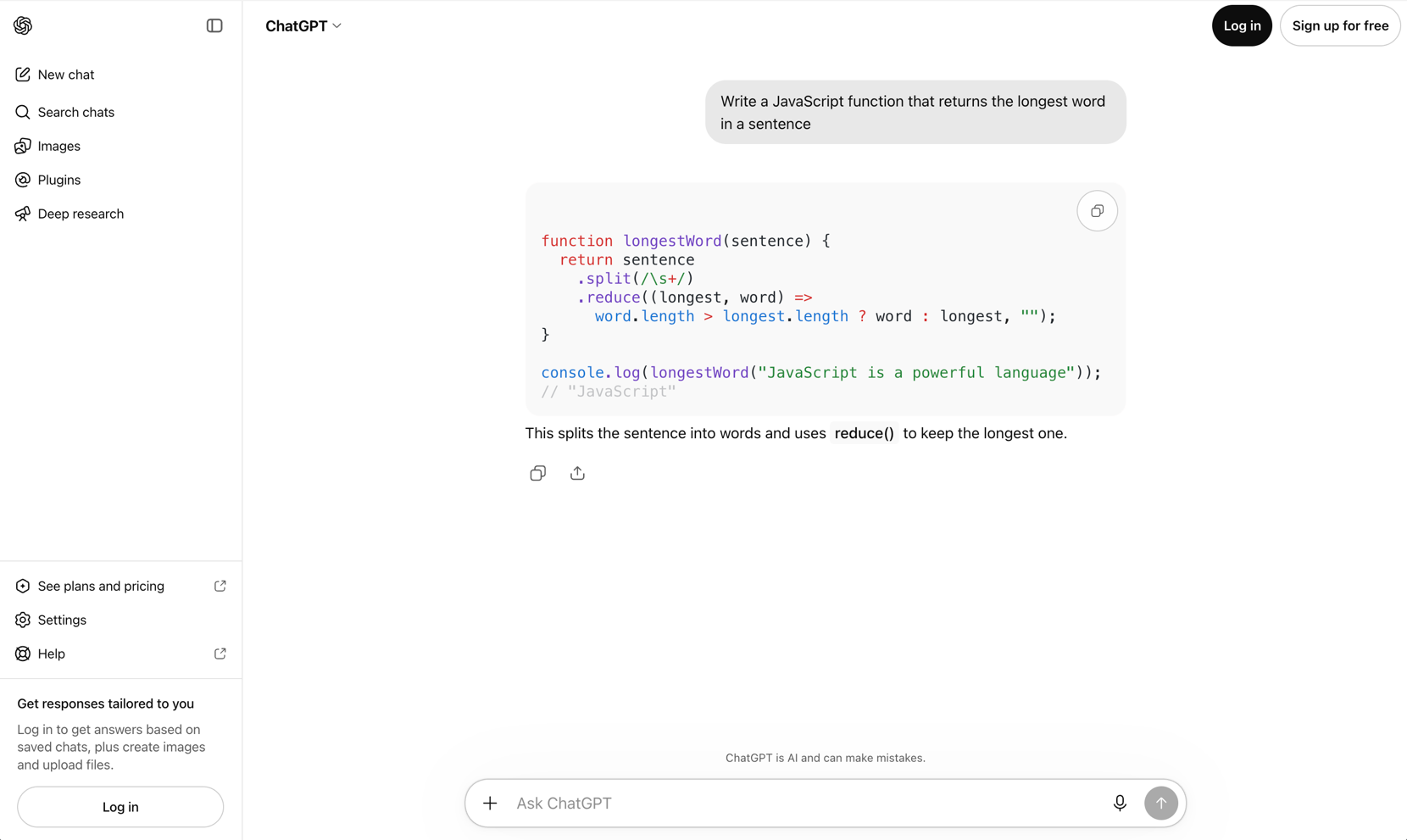Open See plans and pricing
The height and width of the screenshot is (840, 1407).
pyautogui.click(x=120, y=586)
